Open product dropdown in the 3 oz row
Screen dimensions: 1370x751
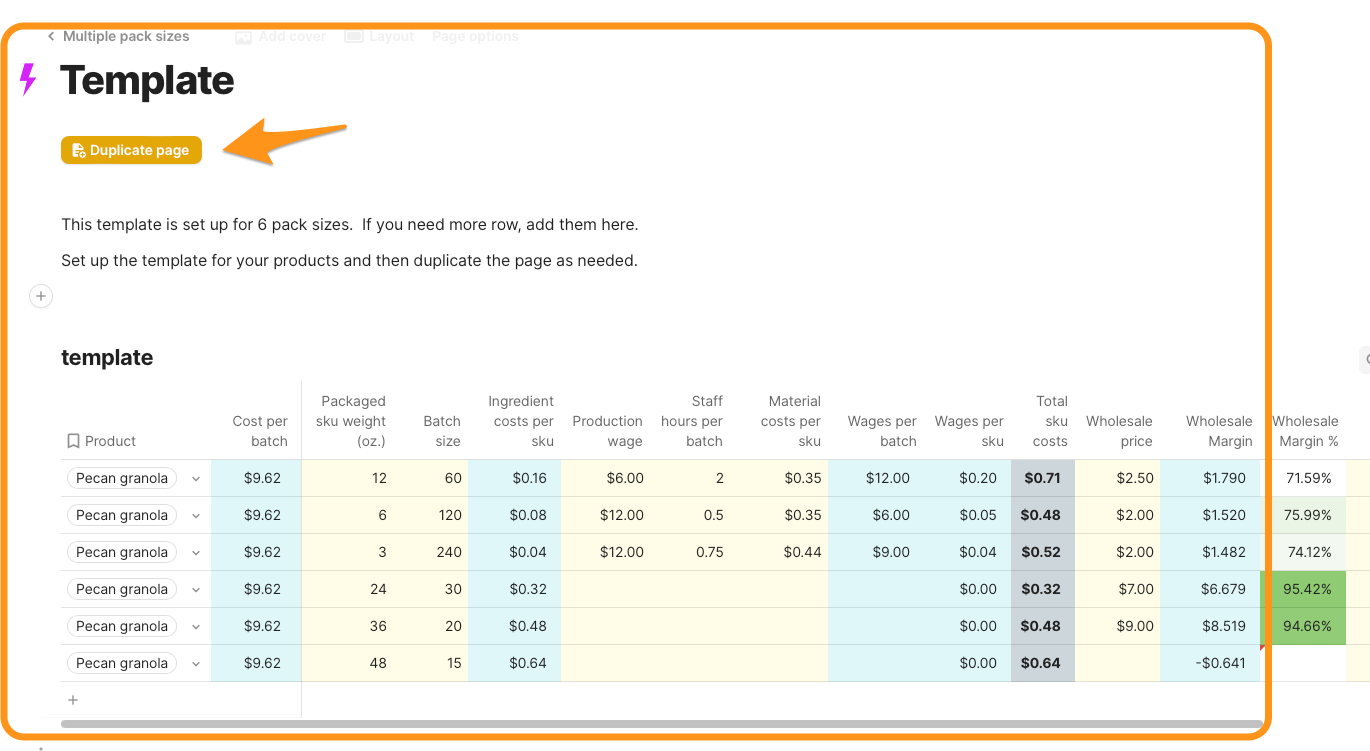click(x=196, y=553)
